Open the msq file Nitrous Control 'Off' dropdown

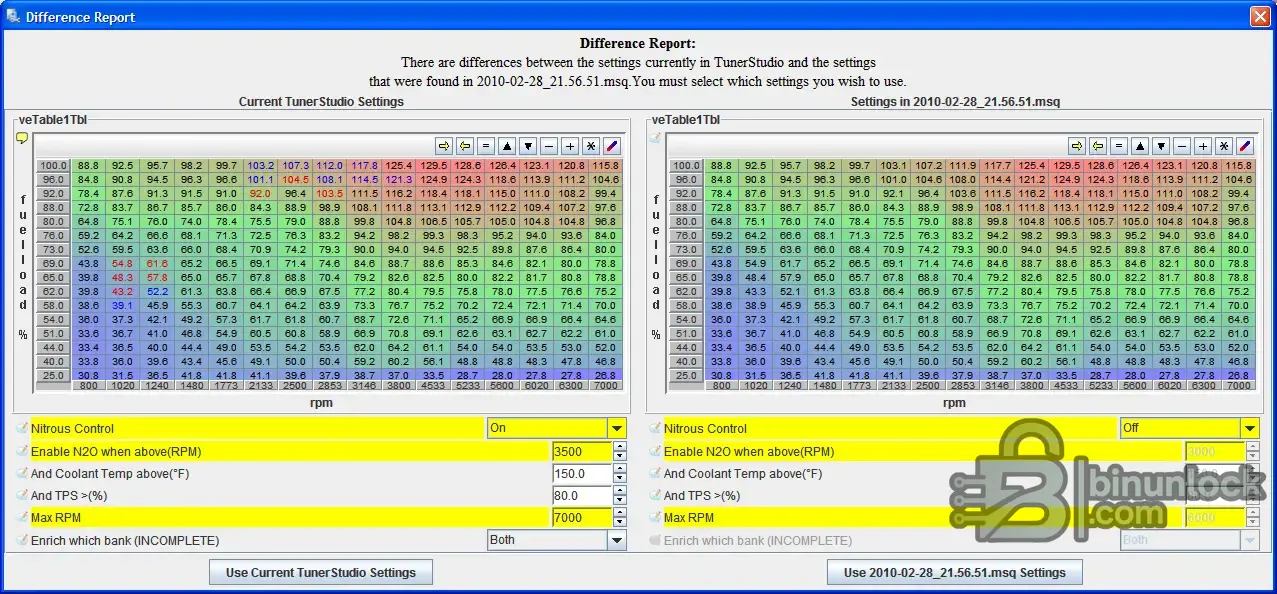[x=1189, y=428]
